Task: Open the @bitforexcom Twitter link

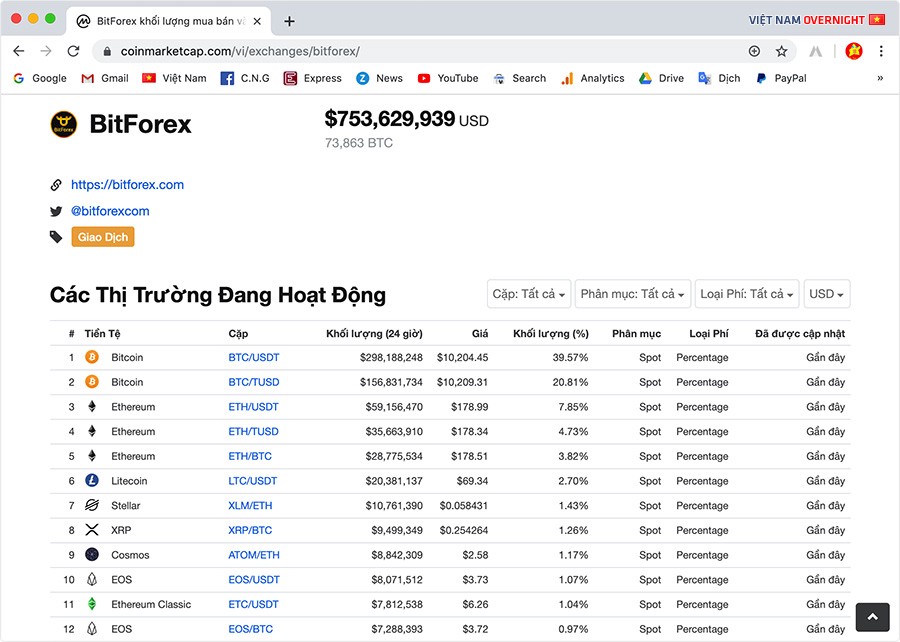Action: click(x=110, y=211)
